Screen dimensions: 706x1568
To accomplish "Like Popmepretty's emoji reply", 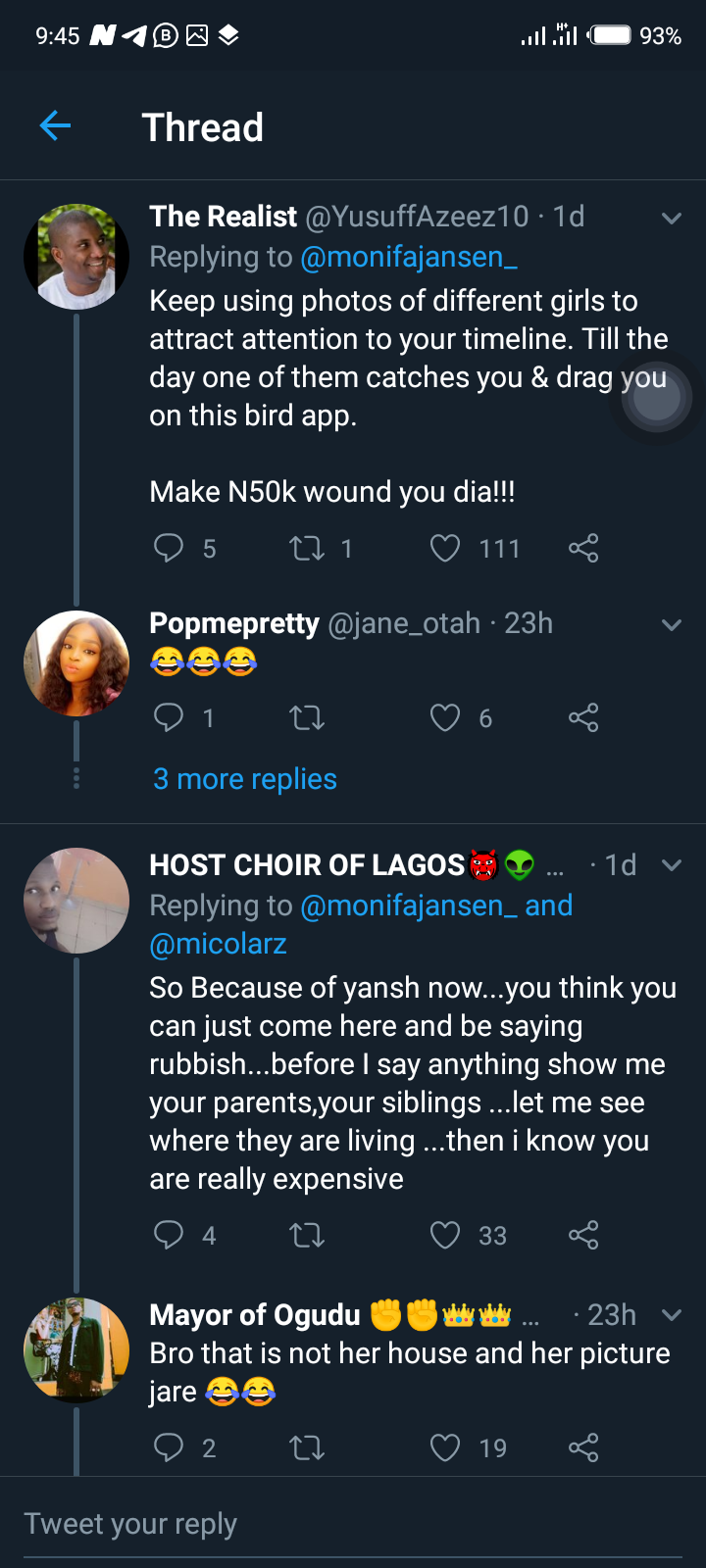I will (x=445, y=718).
